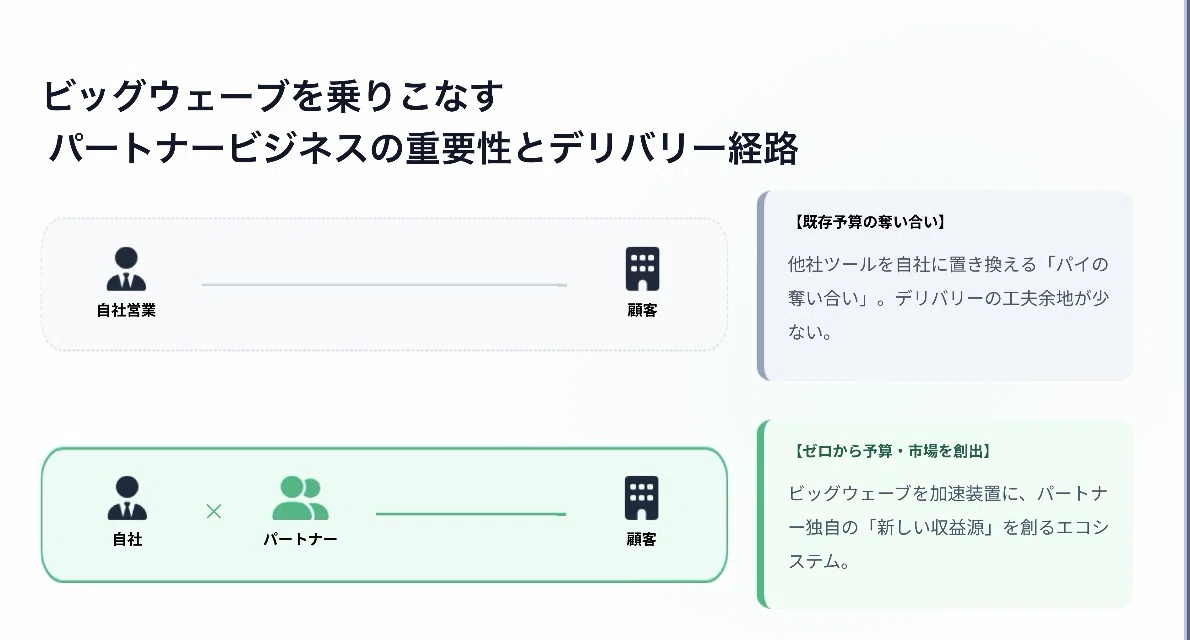
Task: Click the gray line connecting 自社営業 and 顧客
Action: (x=384, y=285)
